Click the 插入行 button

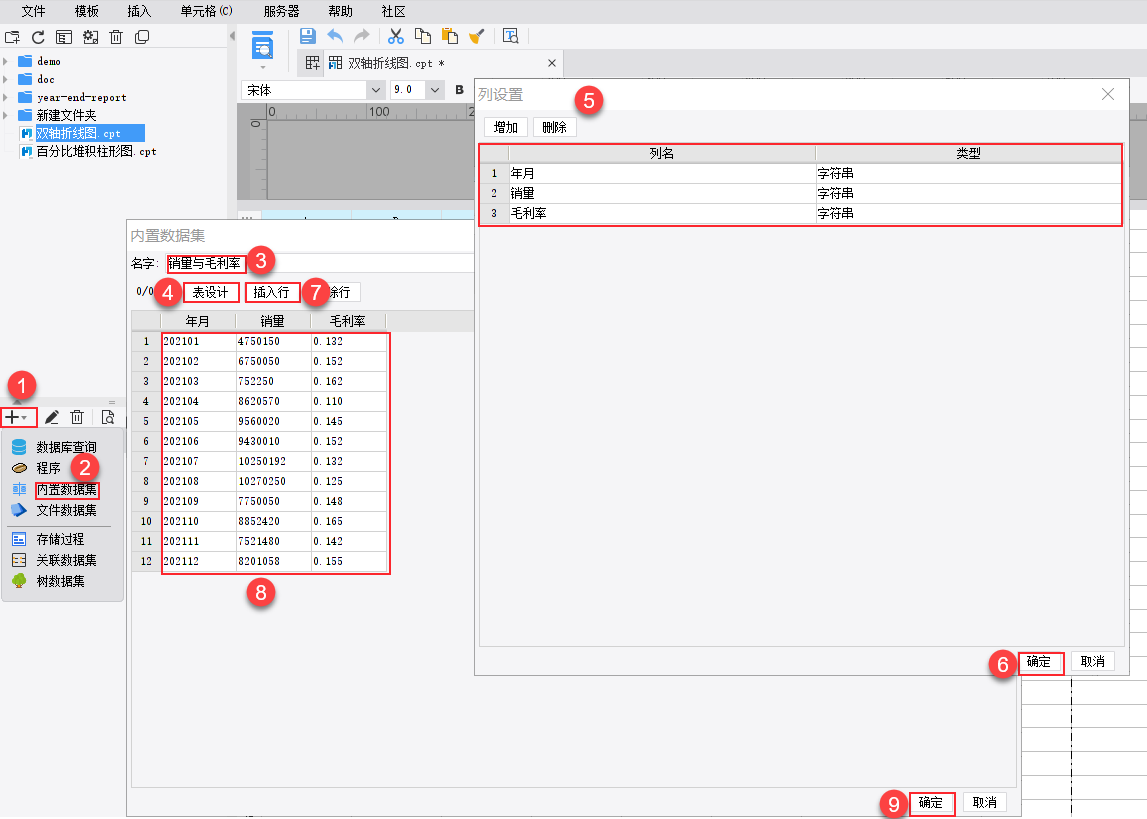point(271,292)
